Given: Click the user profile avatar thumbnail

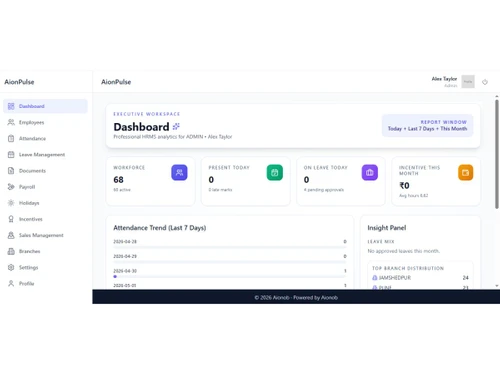Looking at the screenshot, I should (468, 82).
